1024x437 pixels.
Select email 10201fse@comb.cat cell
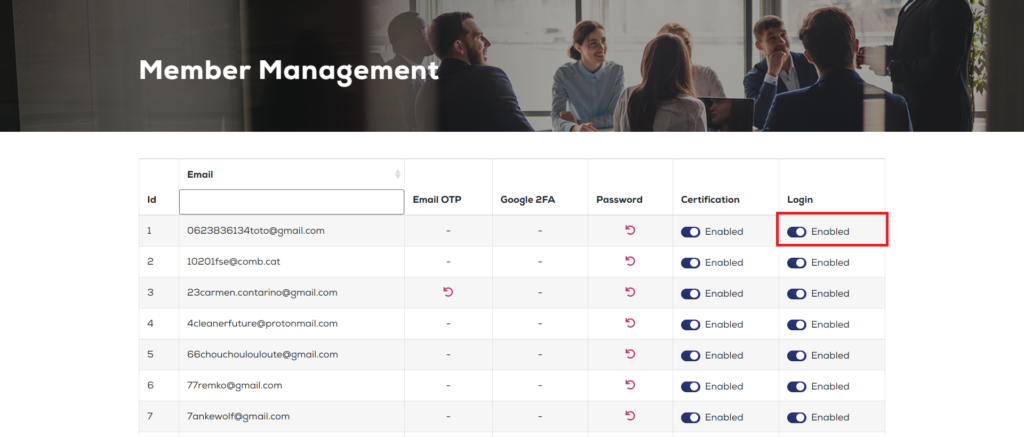[x=291, y=261]
